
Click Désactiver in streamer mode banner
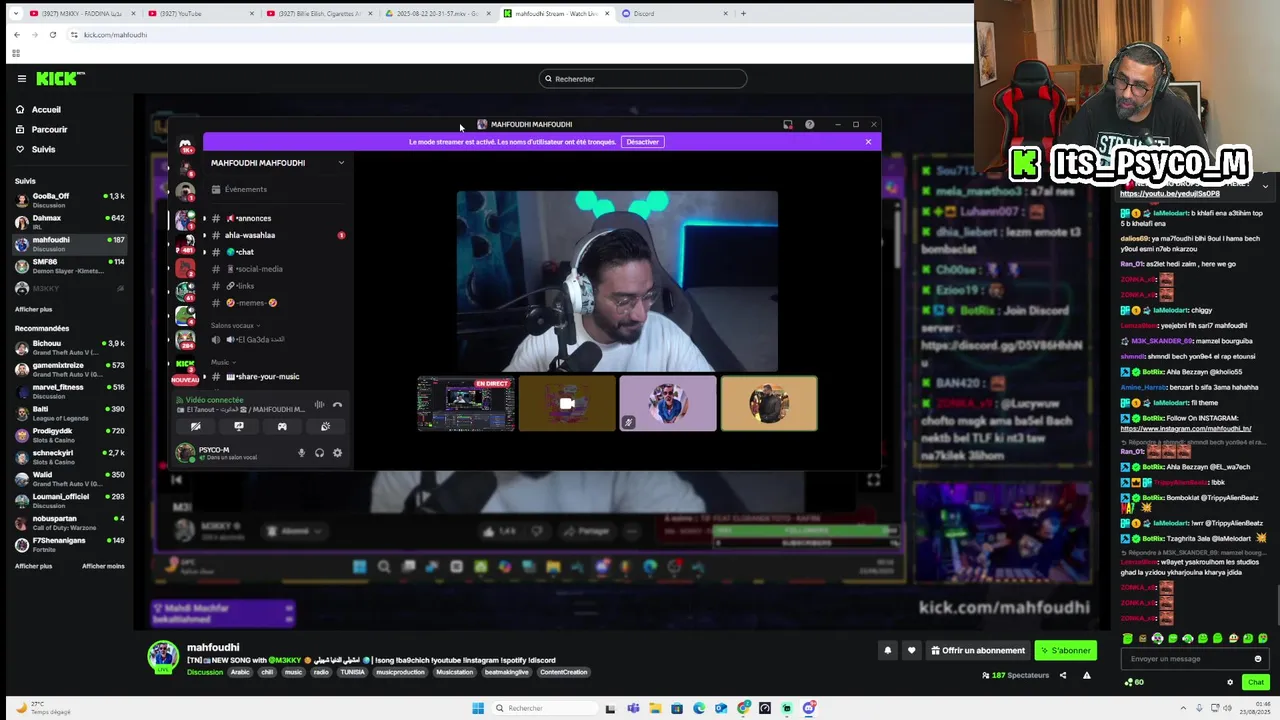click(642, 142)
